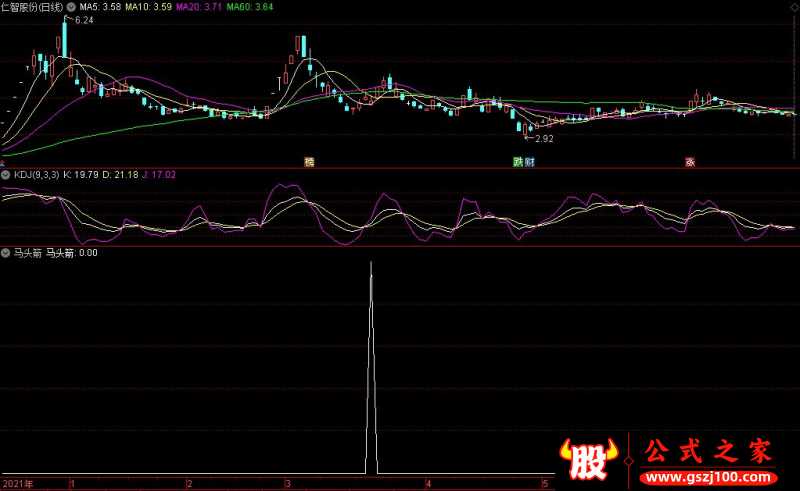Click the red 涨 marker icon
Screen dimensions: 800x491
click(690, 161)
